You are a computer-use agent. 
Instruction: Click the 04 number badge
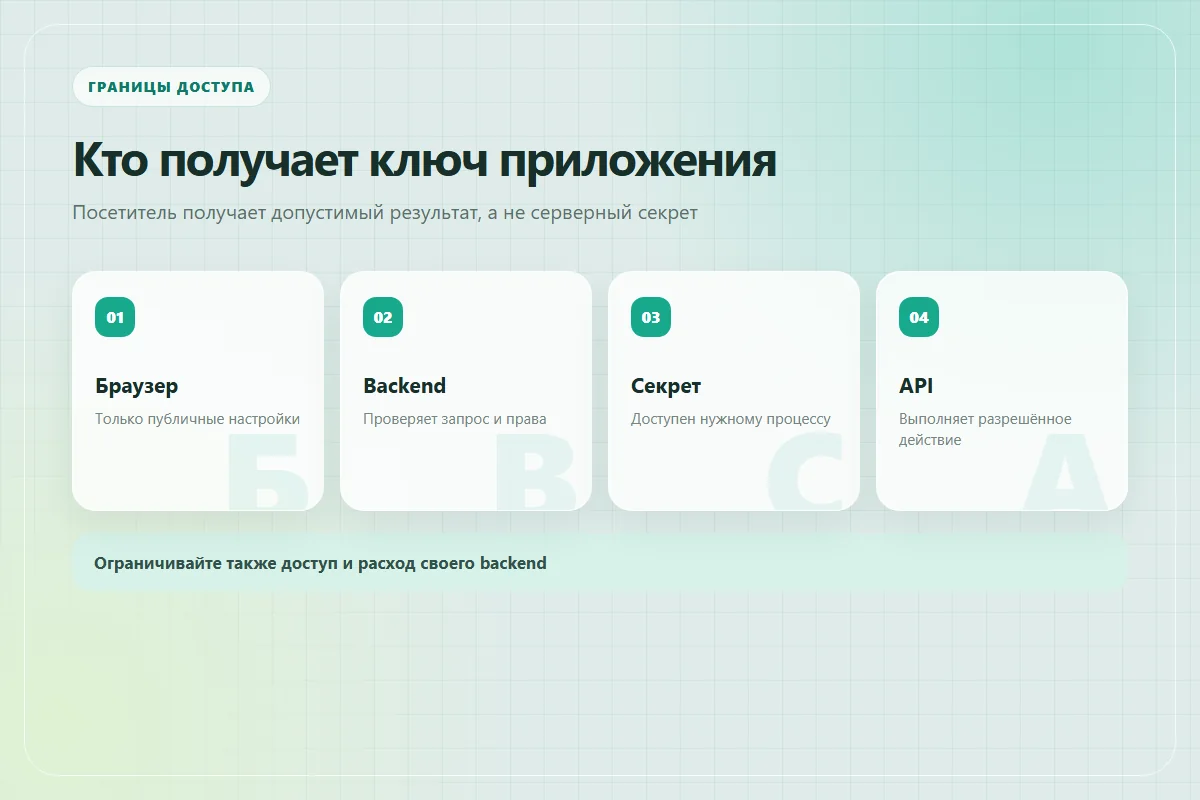919,317
